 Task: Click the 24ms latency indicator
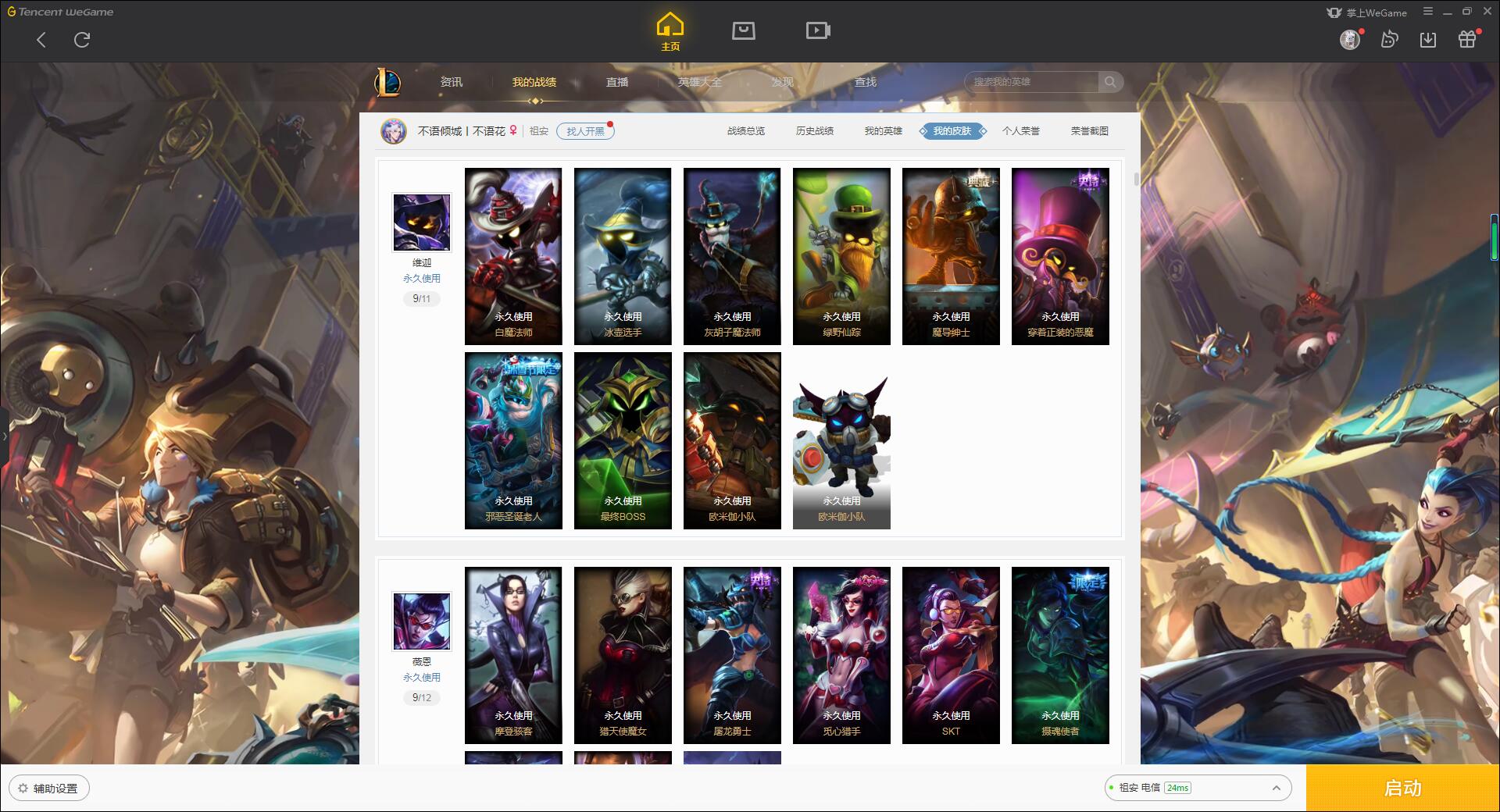coord(1177,788)
